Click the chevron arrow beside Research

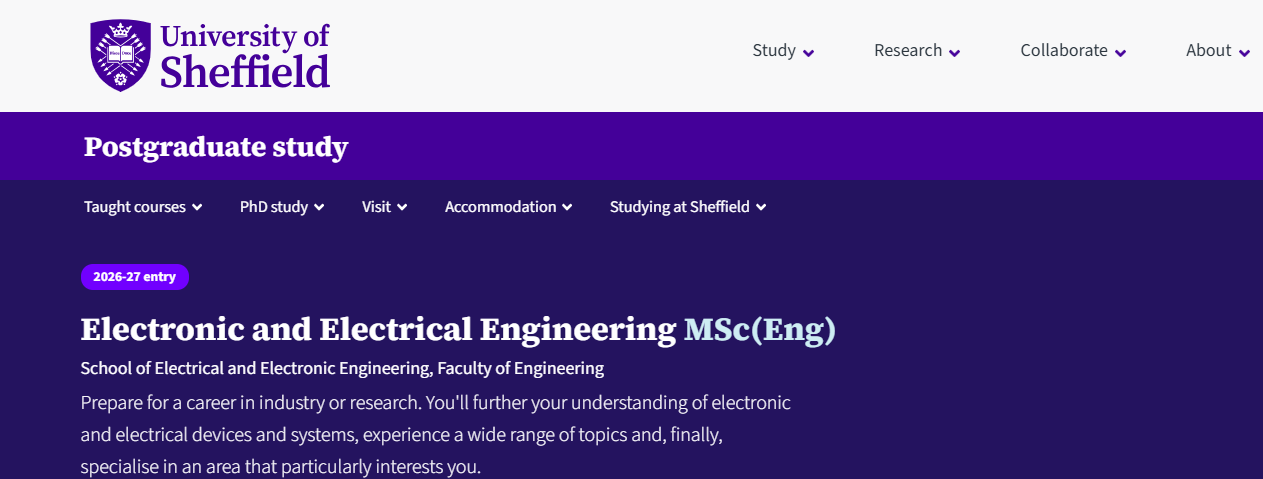[x=955, y=53]
